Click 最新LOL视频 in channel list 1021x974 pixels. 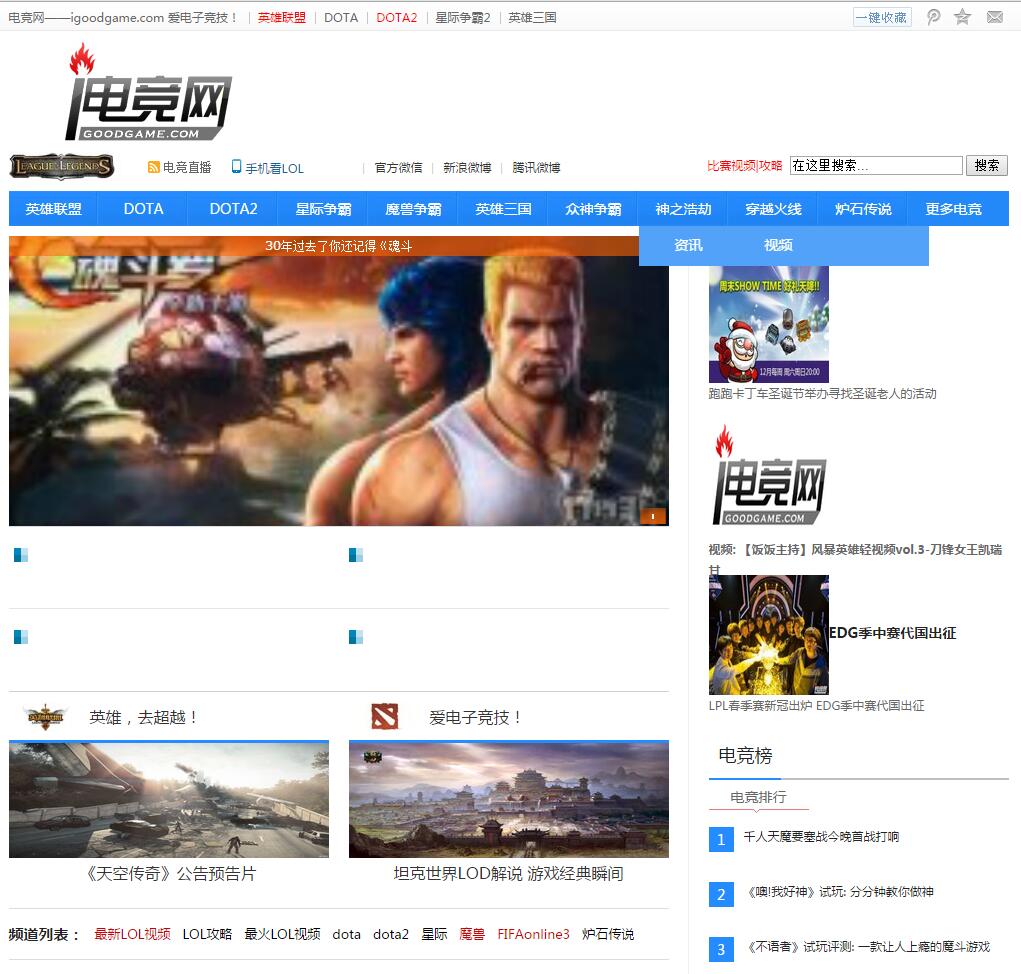click(x=132, y=934)
